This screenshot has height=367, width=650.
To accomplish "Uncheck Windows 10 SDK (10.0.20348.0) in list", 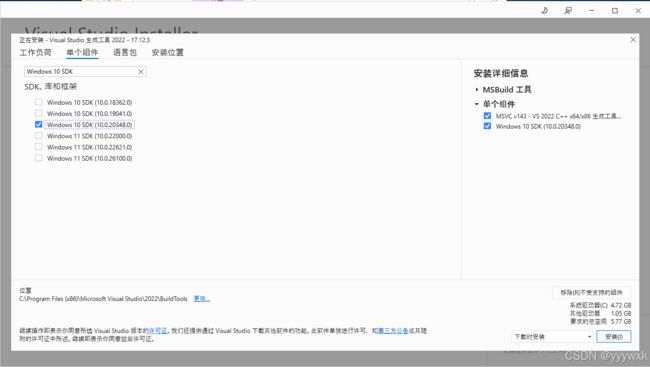I will (39, 124).
